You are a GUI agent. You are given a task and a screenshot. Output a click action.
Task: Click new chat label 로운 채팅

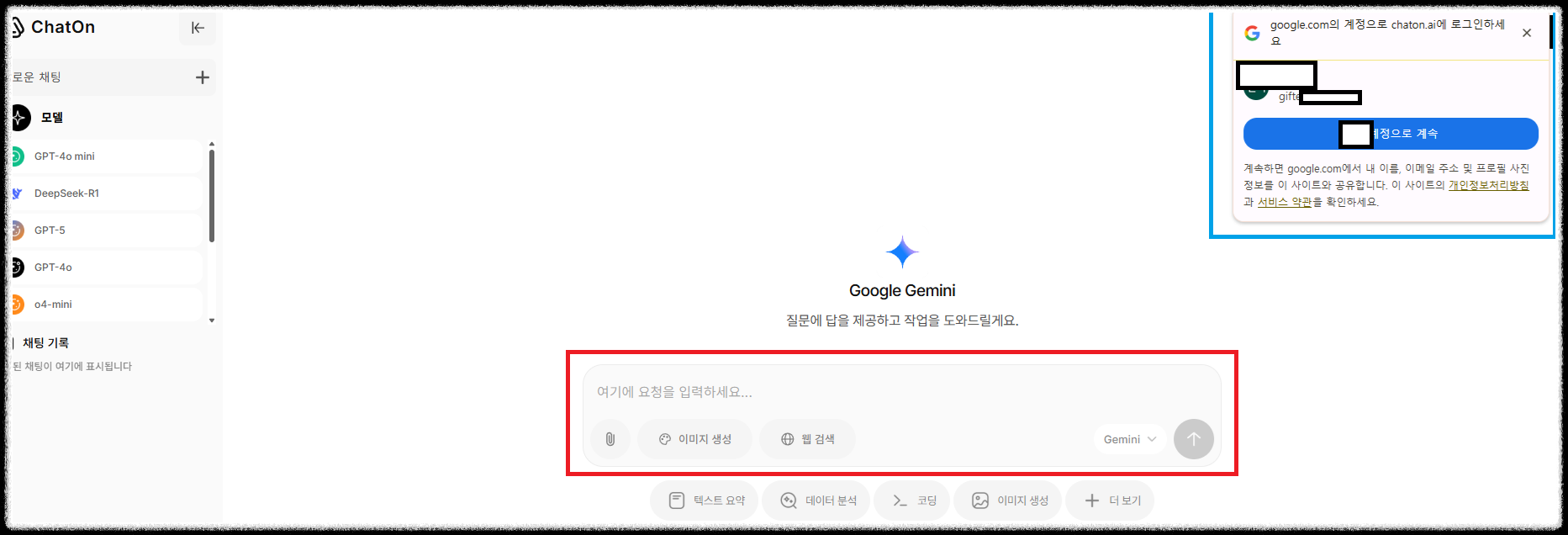tap(36, 77)
